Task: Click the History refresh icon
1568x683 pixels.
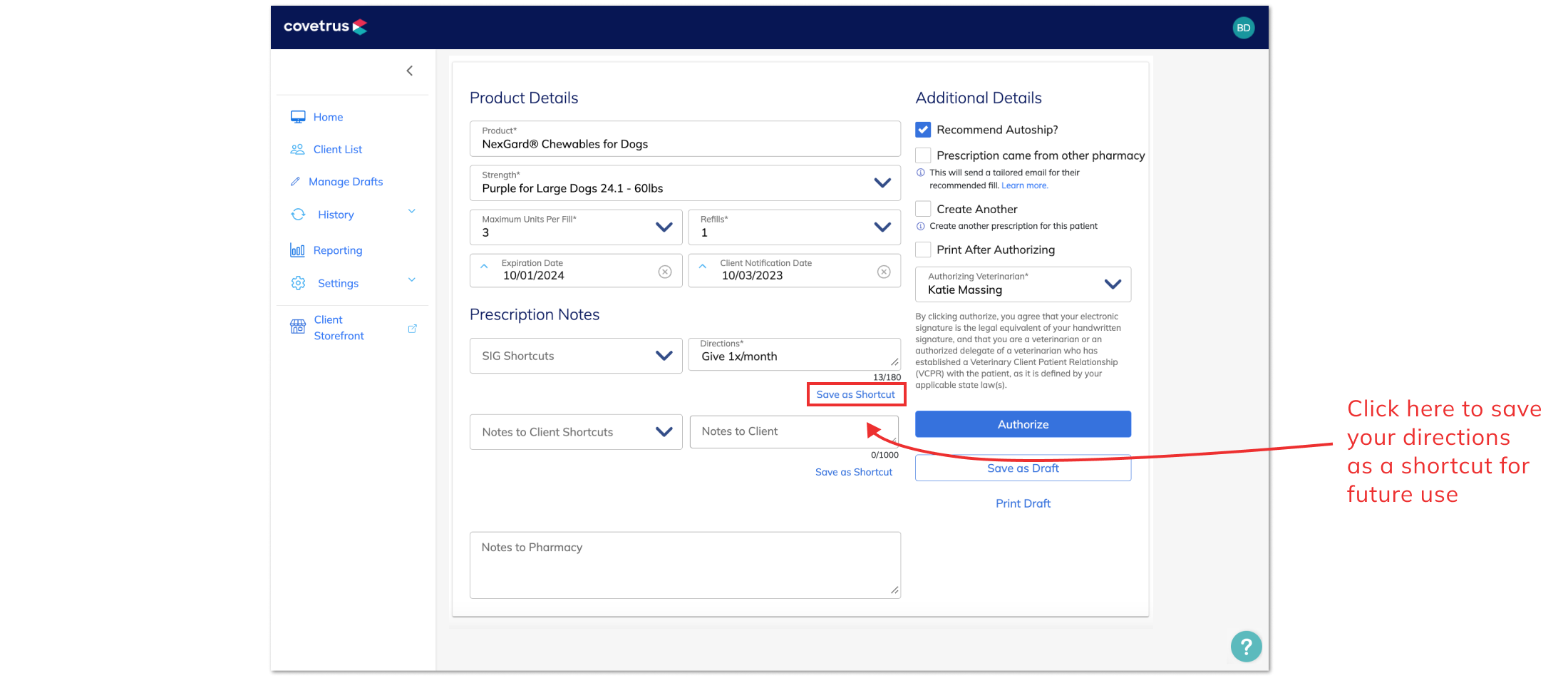Action: [x=298, y=215]
